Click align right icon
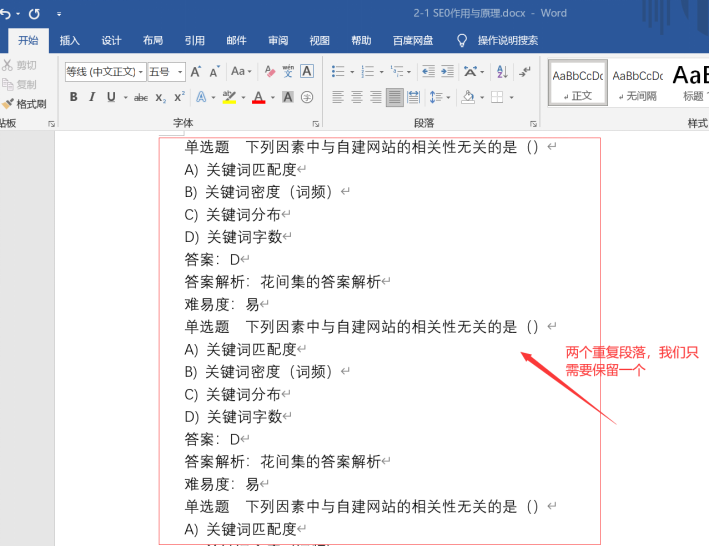Screen dimensions: 709x547 point(376,97)
